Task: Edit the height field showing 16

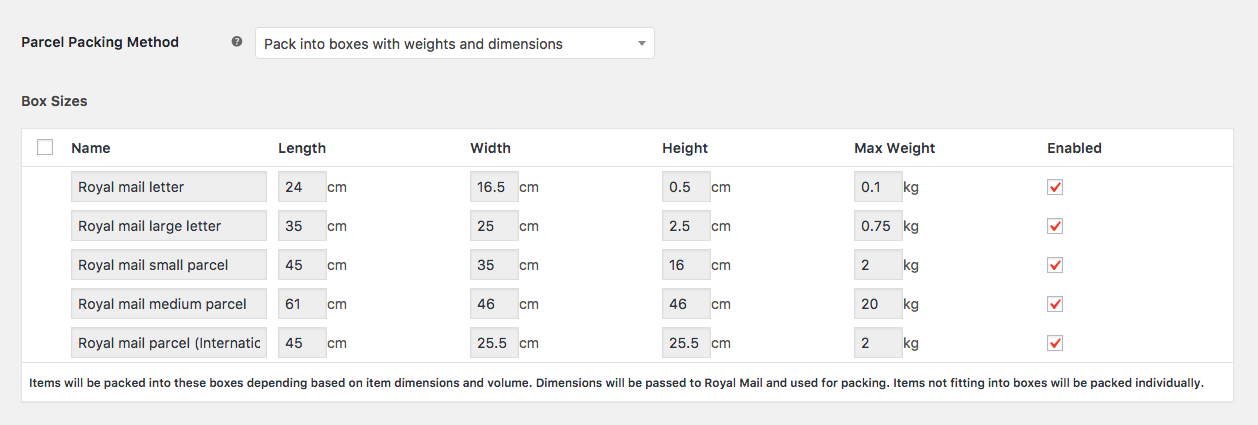Action: click(x=686, y=265)
